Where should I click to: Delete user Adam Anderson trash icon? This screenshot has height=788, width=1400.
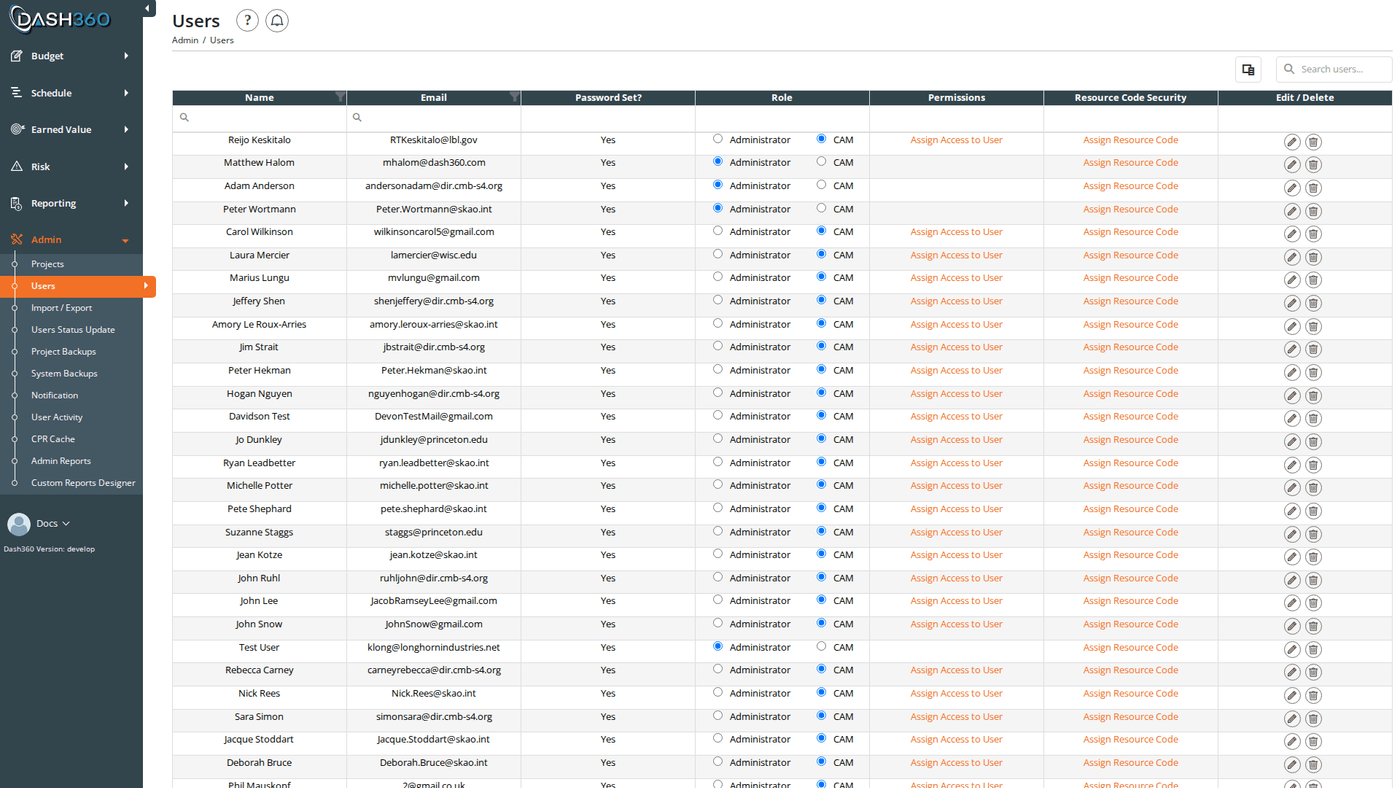click(x=1314, y=188)
